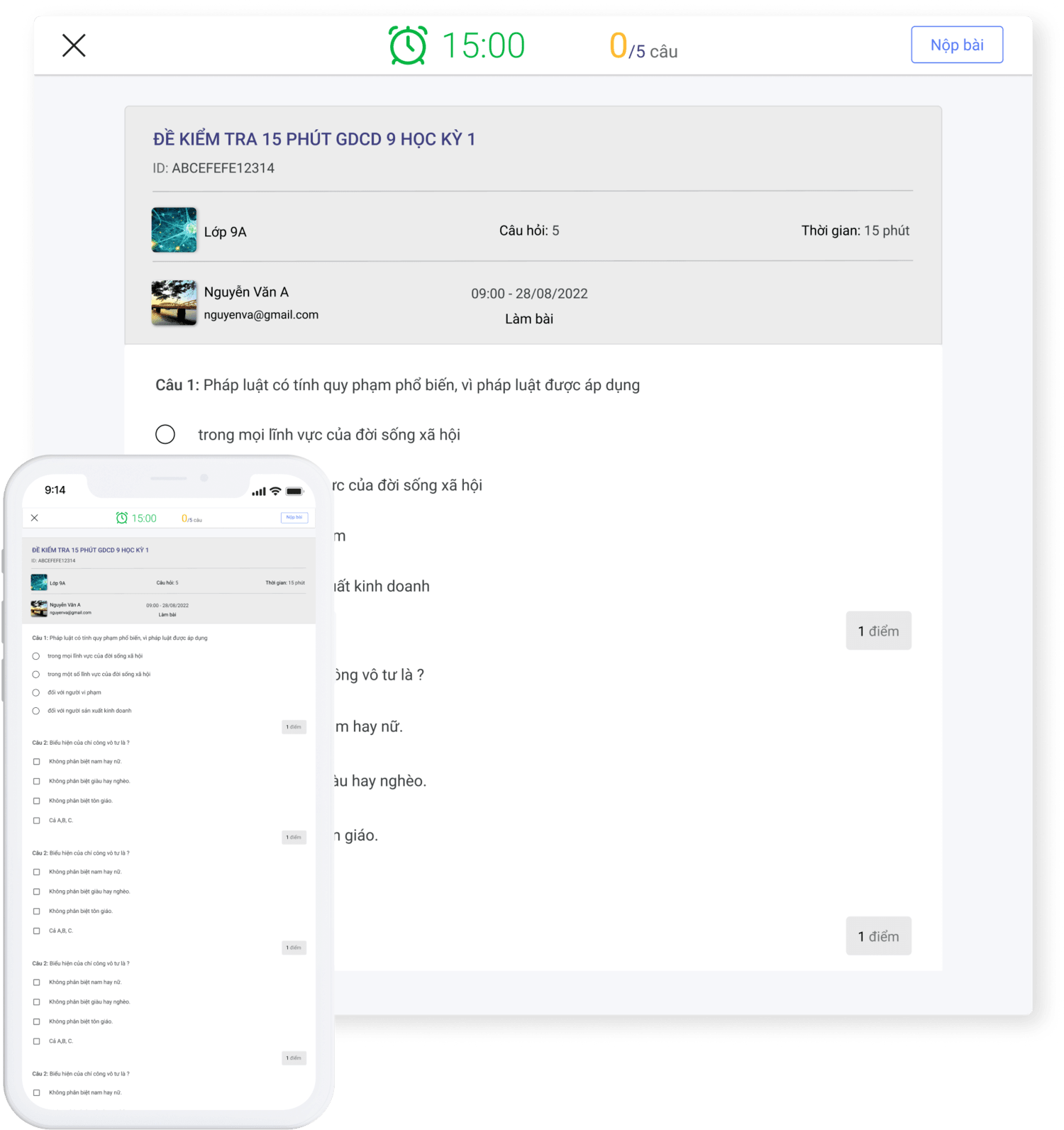This screenshot has height=1130, width=1064.
Task: Click the lower '1 điểm' badge on desktop
Action: pyautogui.click(x=878, y=936)
